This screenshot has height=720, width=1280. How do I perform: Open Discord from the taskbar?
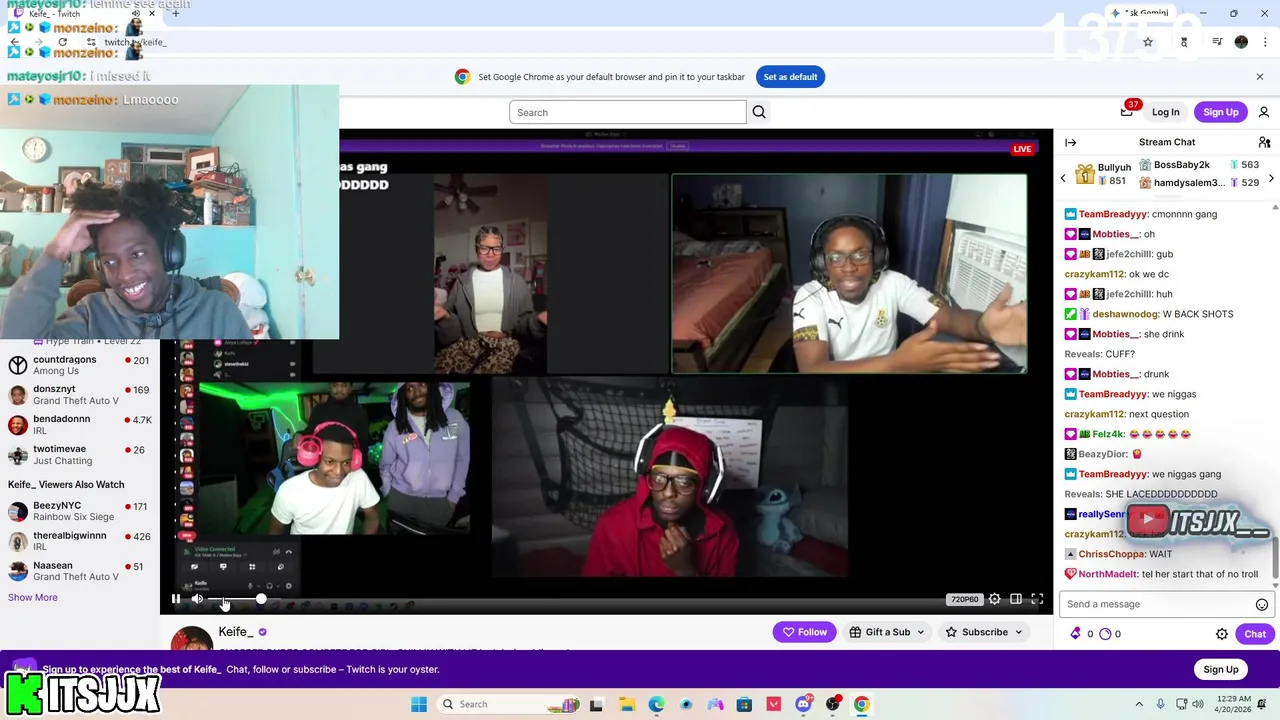click(803, 704)
